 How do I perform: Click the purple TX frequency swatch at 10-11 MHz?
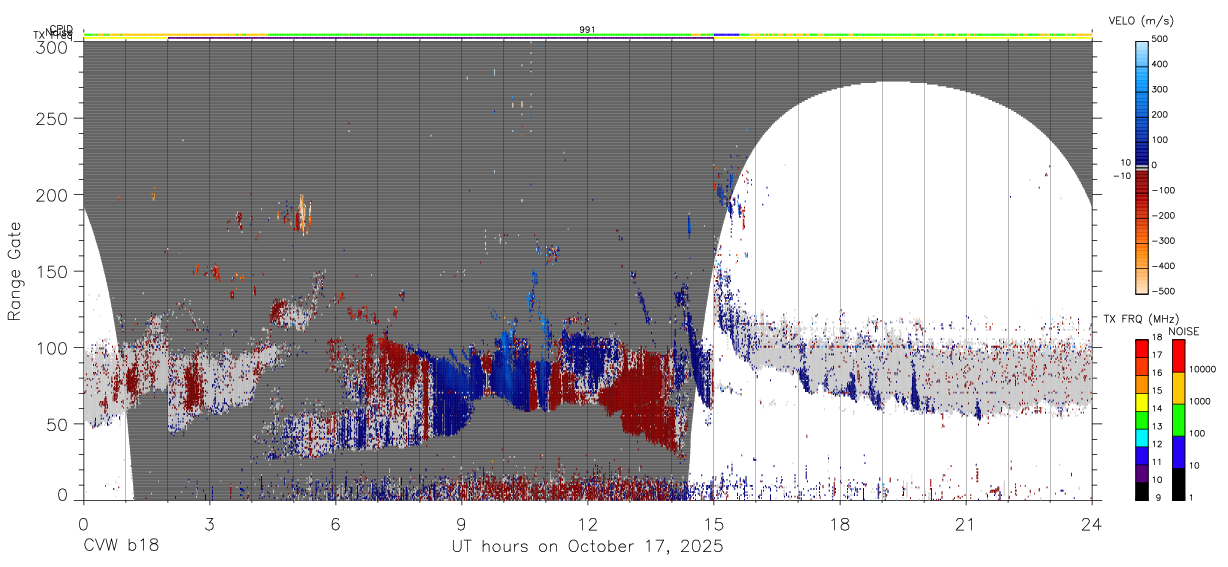tap(1141, 474)
